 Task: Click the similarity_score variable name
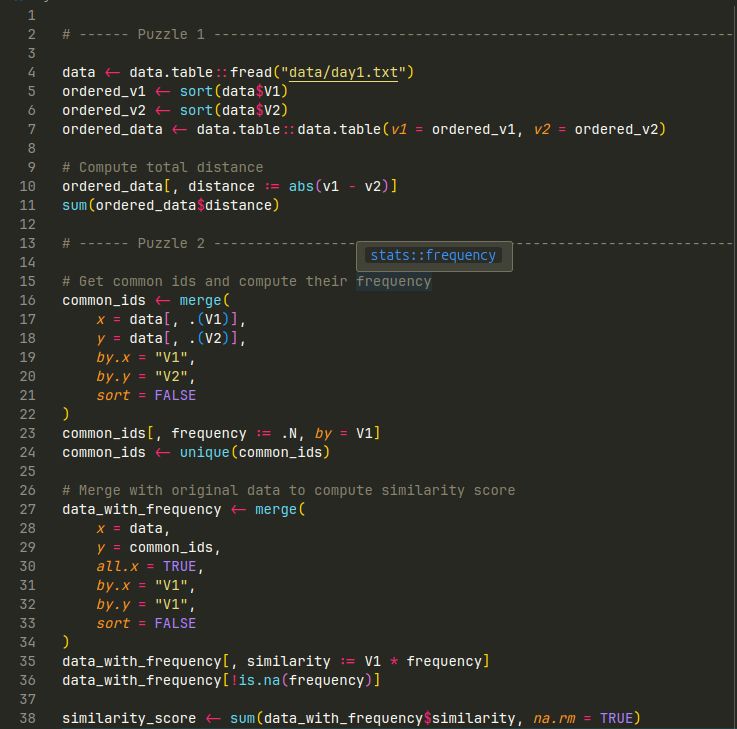click(129, 718)
